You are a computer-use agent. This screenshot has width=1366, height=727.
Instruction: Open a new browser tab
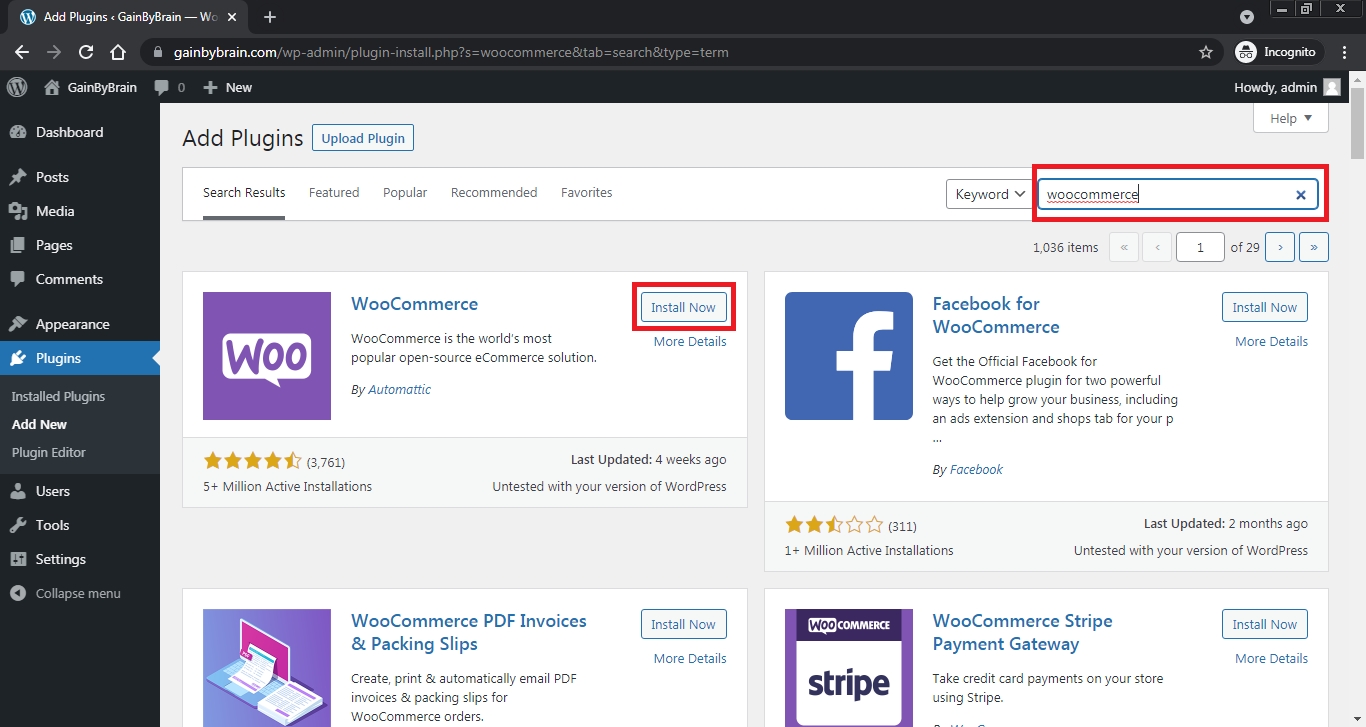pyautogui.click(x=270, y=17)
